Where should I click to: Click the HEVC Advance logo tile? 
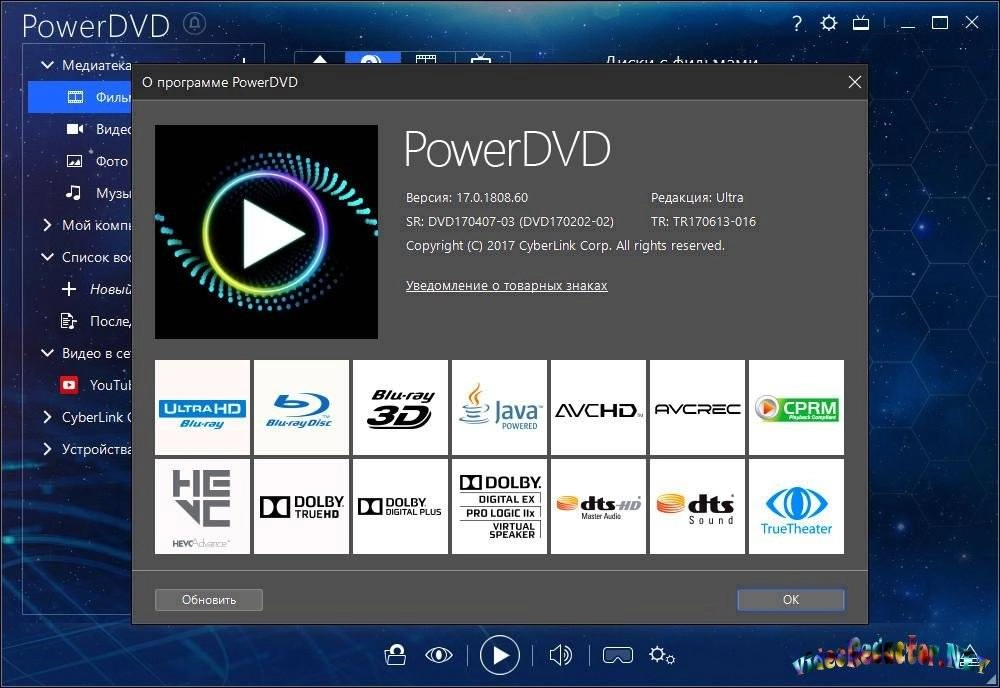[x=202, y=506]
